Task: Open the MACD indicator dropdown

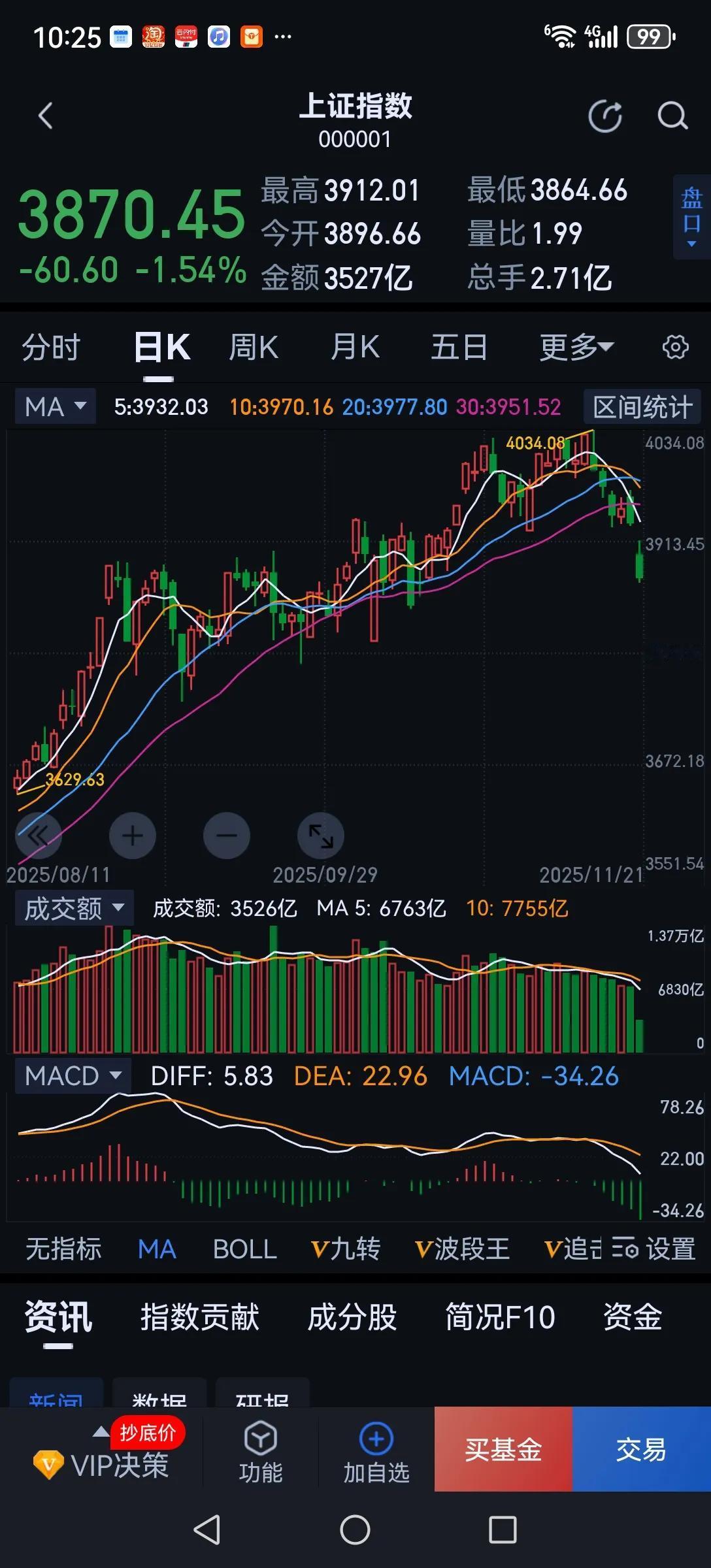Action: (73, 1075)
